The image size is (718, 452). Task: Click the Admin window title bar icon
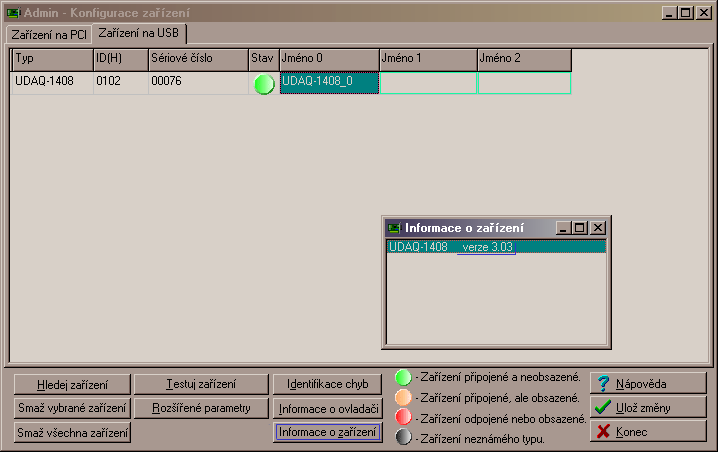(x=13, y=13)
